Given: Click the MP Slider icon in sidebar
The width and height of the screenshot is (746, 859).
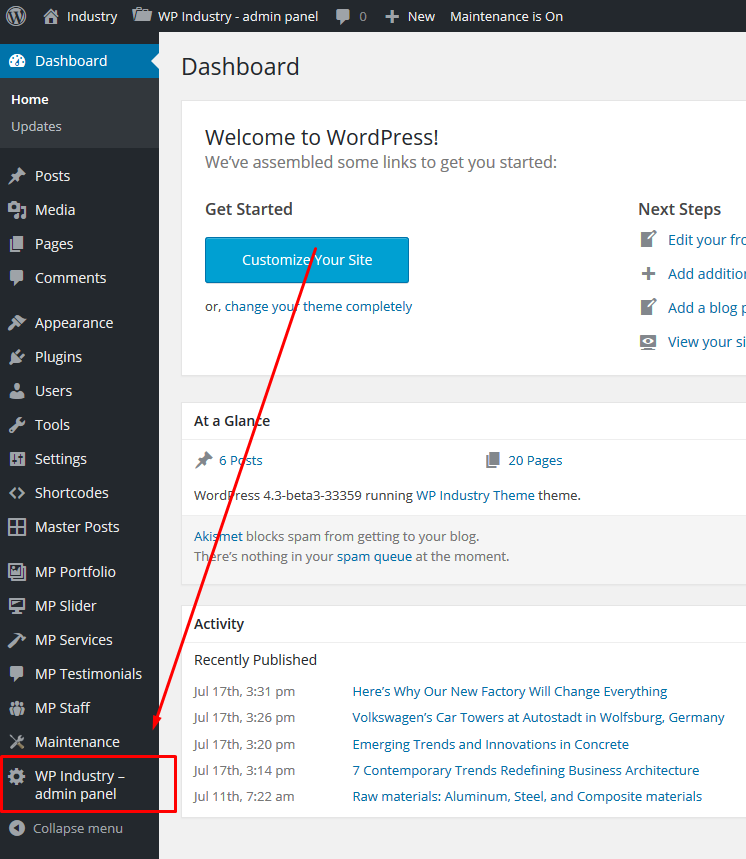Looking at the screenshot, I should pos(17,606).
